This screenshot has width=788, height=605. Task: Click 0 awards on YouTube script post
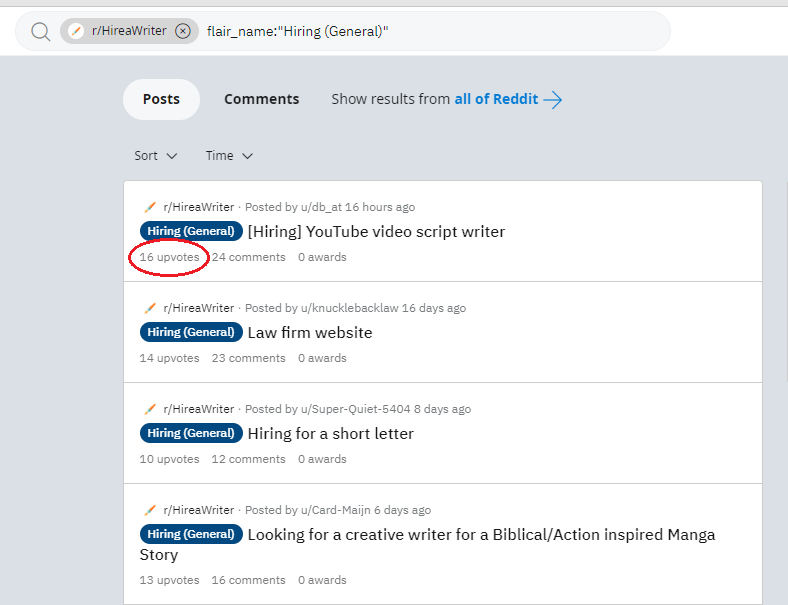pyautogui.click(x=322, y=257)
